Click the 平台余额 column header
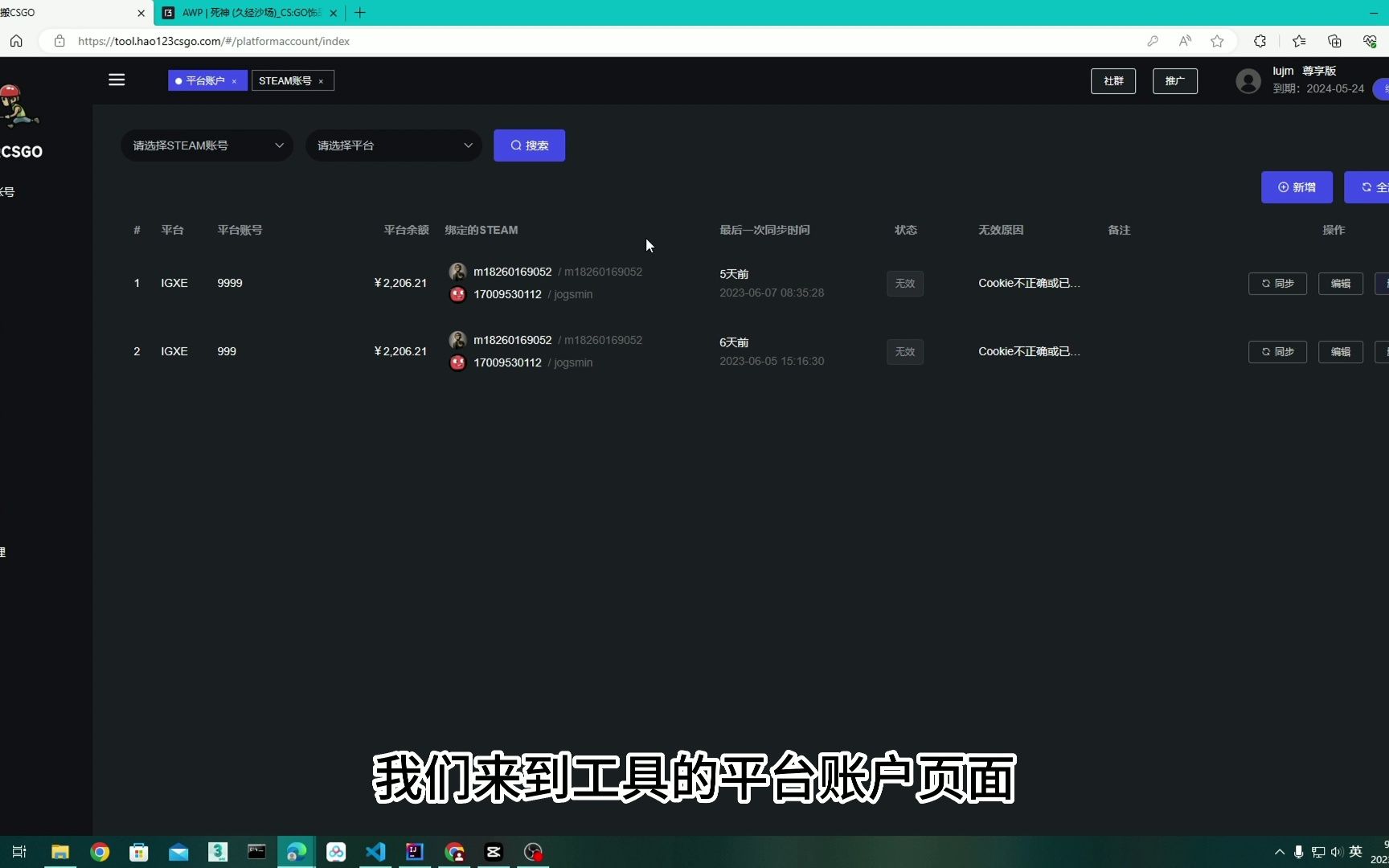 pos(406,230)
